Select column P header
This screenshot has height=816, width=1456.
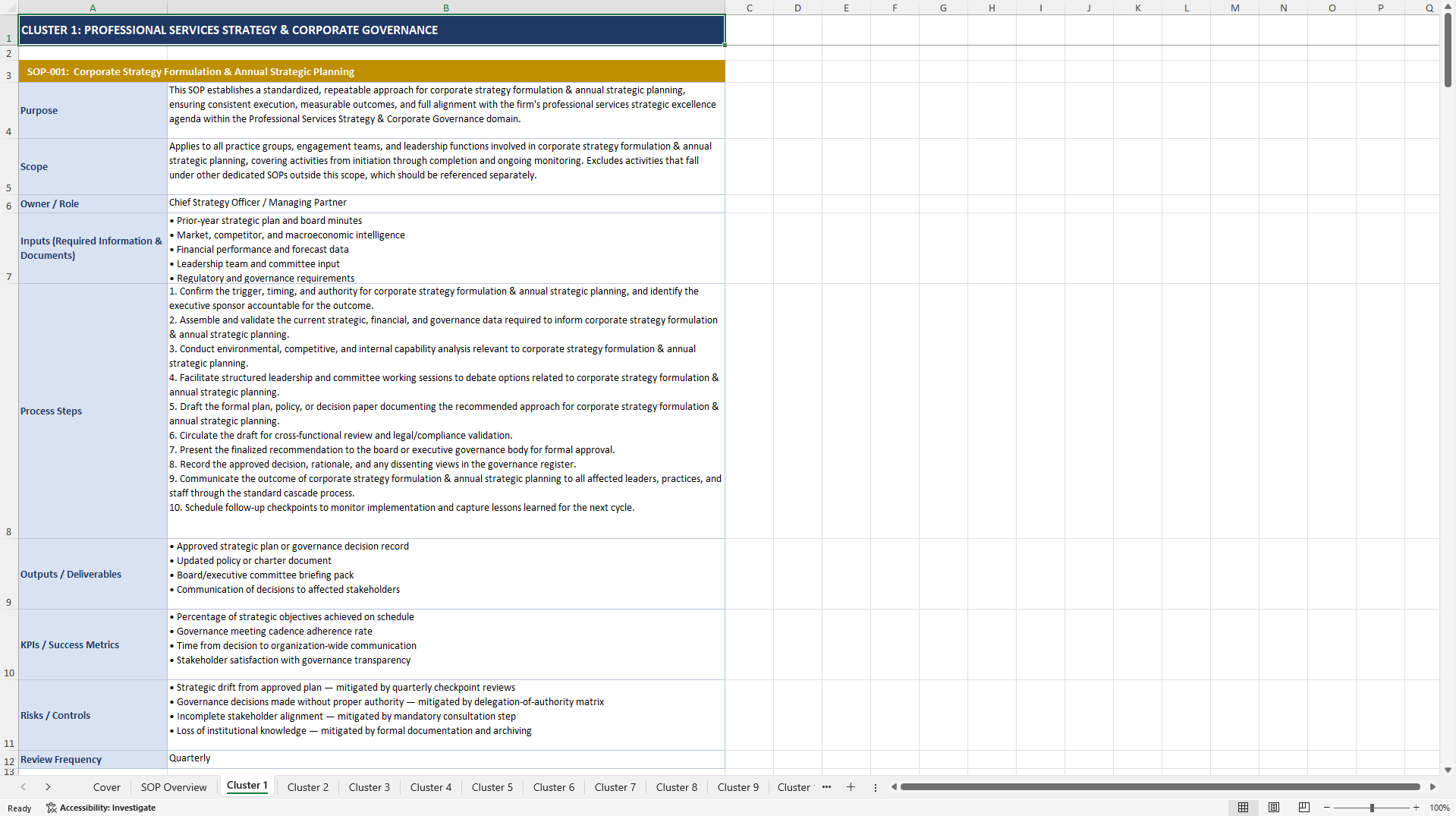(1381, 8)
